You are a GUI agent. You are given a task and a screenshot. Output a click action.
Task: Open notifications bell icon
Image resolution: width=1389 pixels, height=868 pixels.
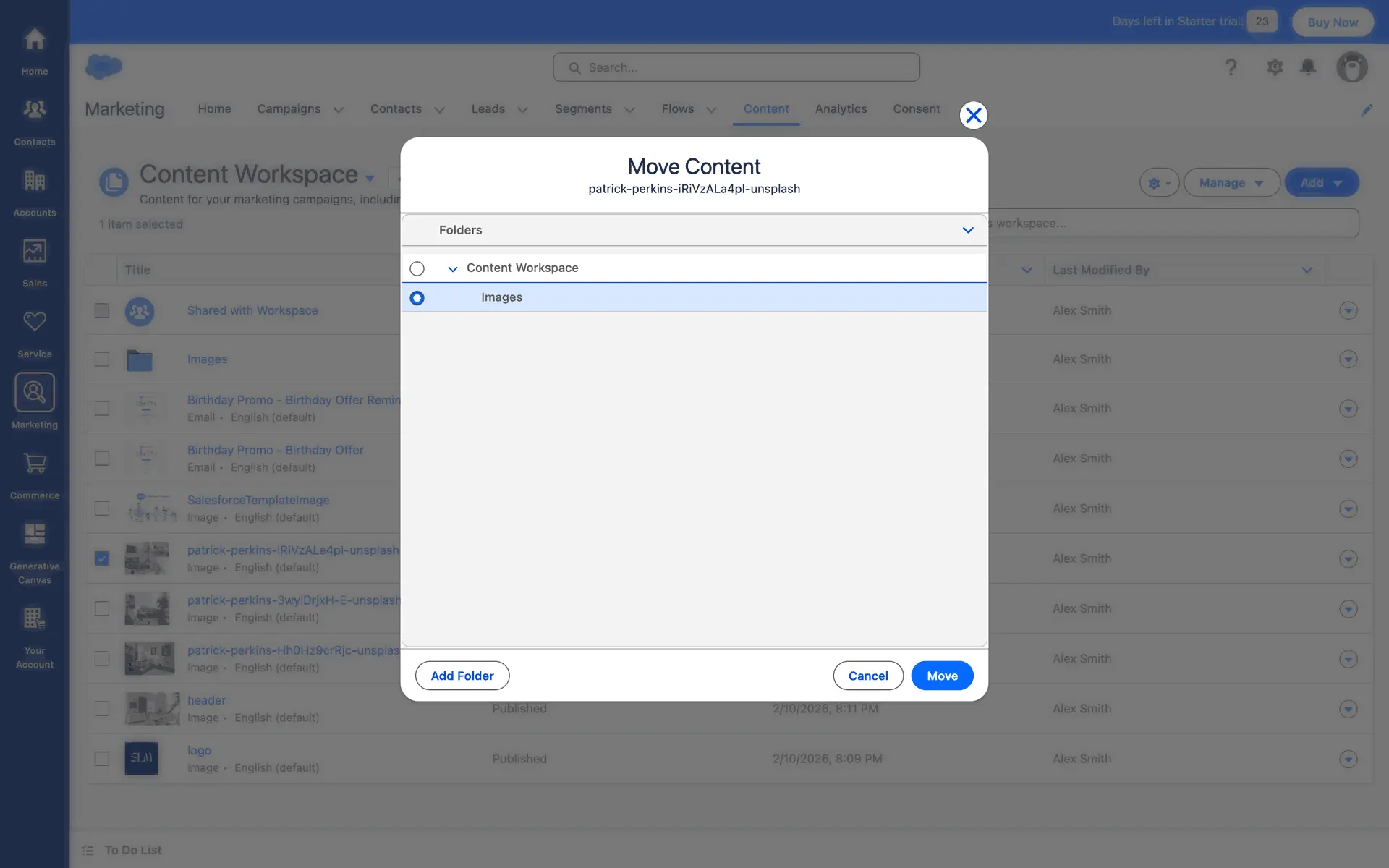click(x=1307, y=67)
